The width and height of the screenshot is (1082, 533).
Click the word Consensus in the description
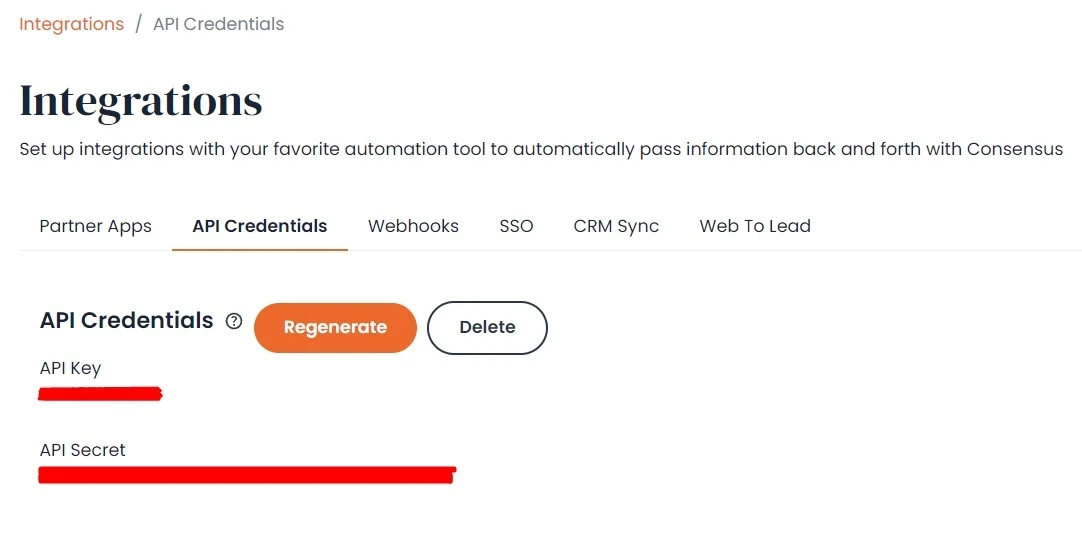tap(1014, 148)
